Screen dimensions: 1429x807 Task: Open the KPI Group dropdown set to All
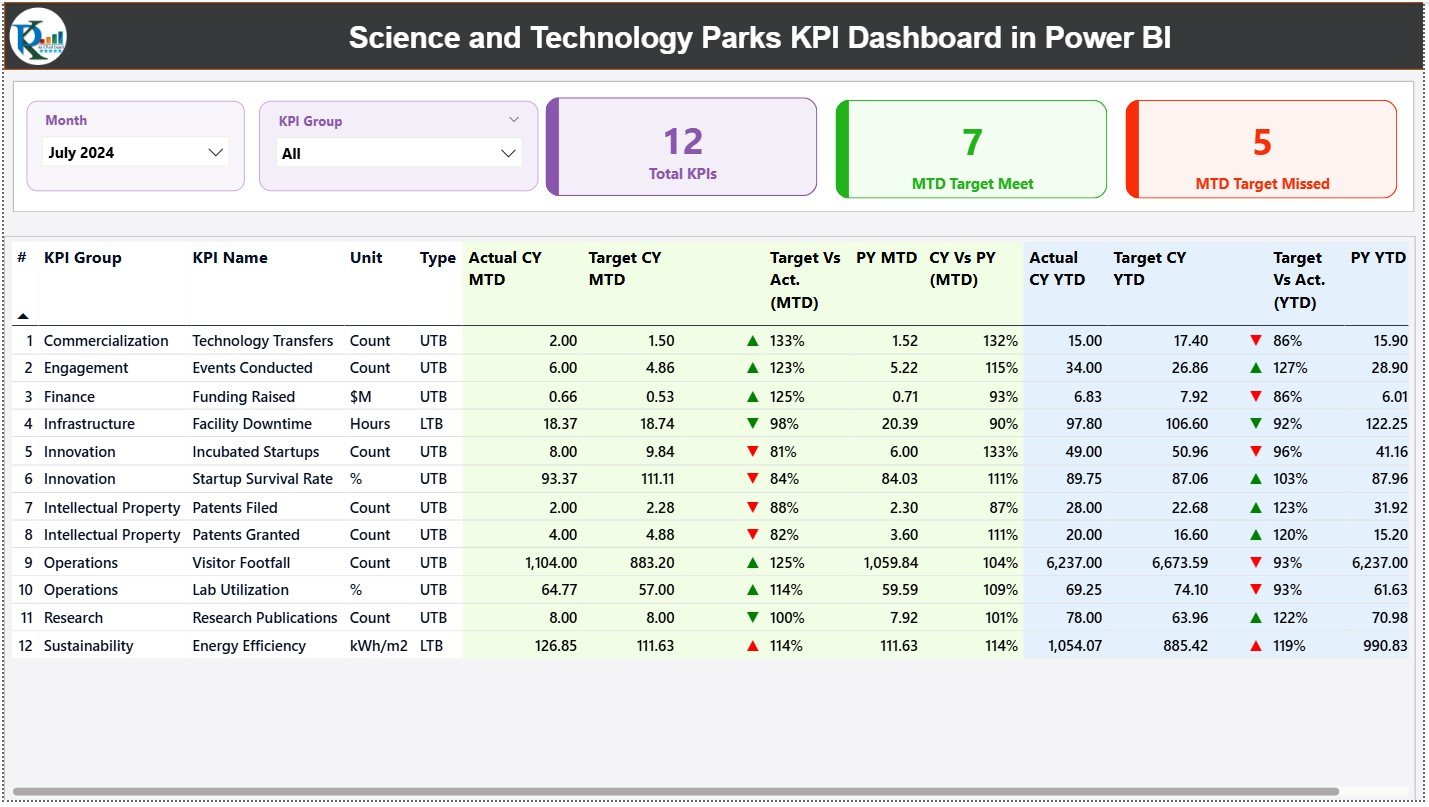pyautogui.click(x=398, y=153)
